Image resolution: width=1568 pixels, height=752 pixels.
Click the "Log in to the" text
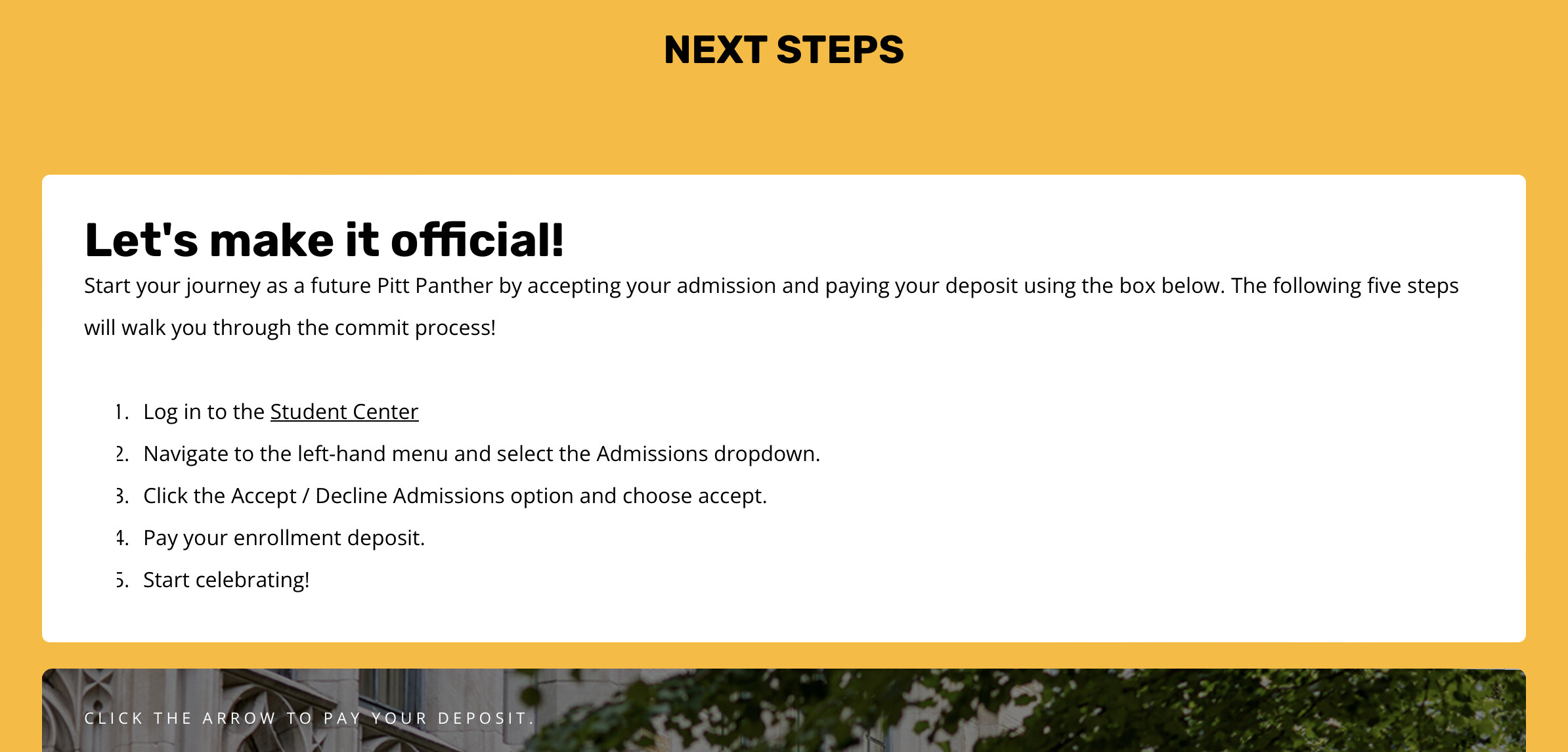pos(204,412)
